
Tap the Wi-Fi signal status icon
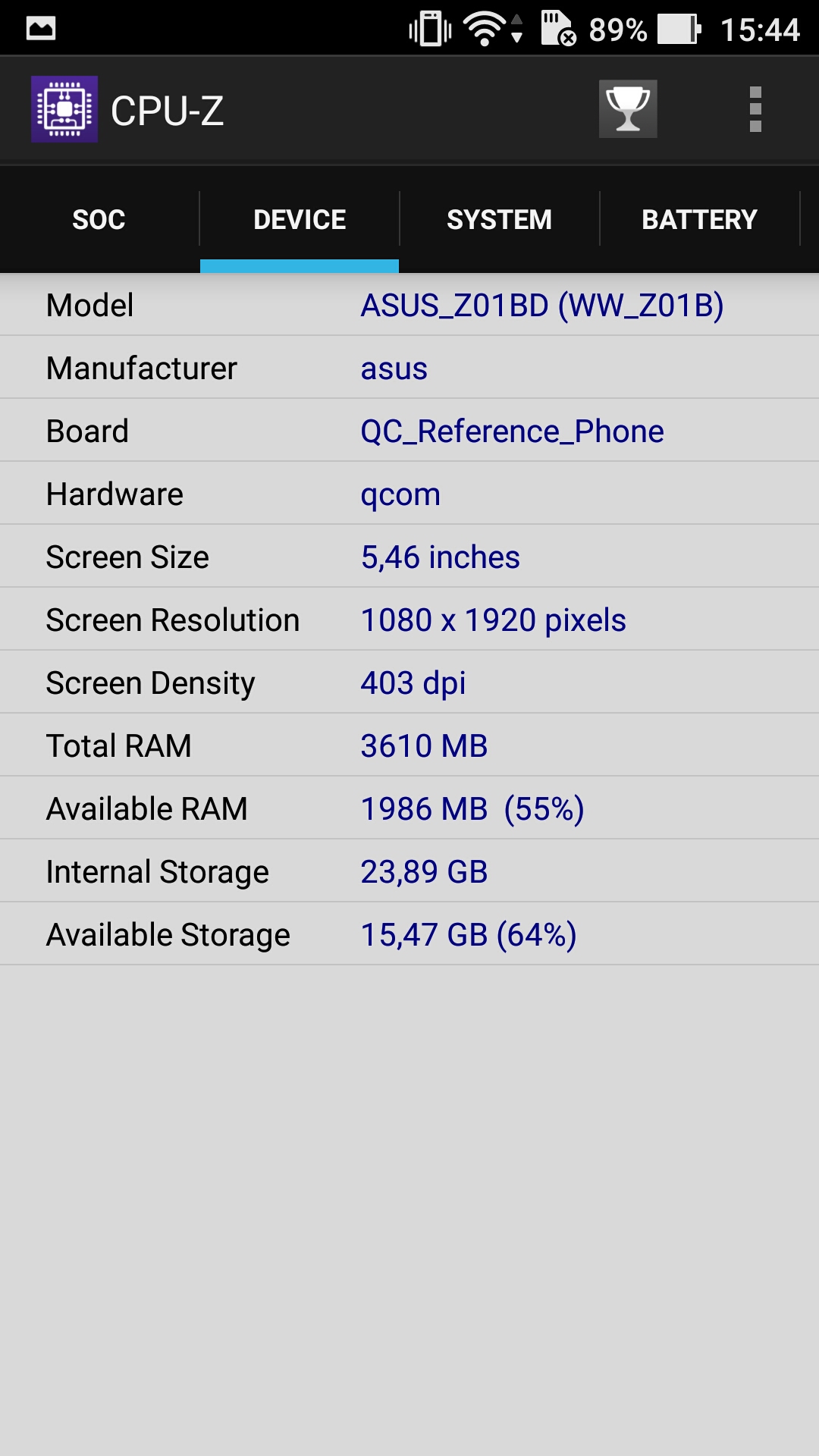click(x=494, y=30)
